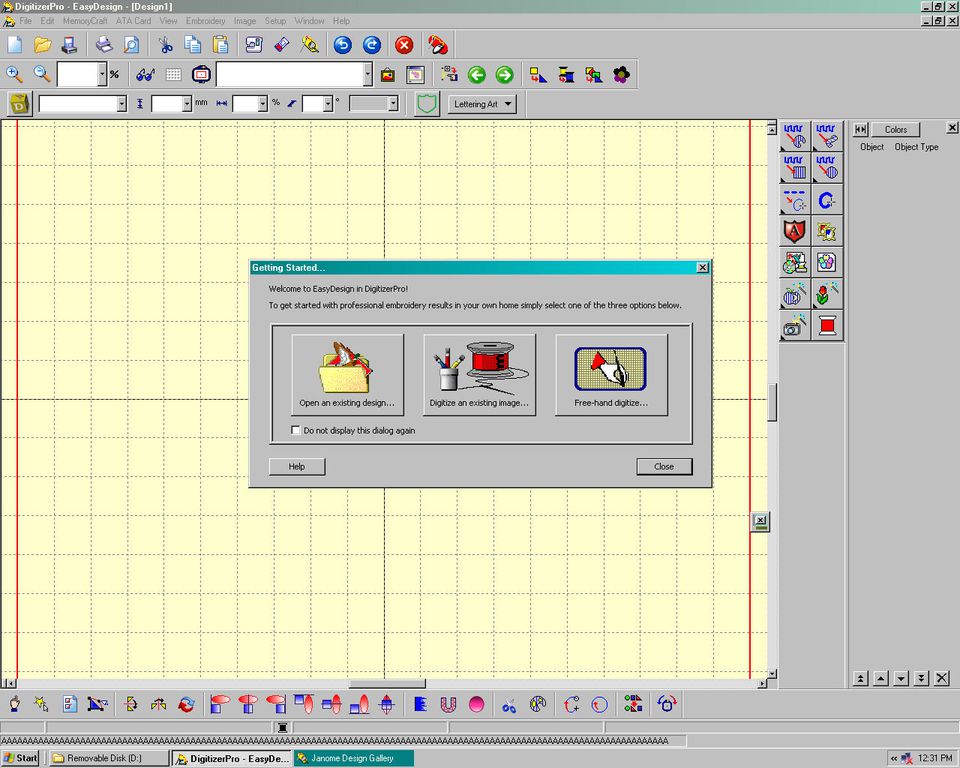Click the pink circle icon in bottom toolbar
This screenshot has width=960, height=768.
point(476,705)
